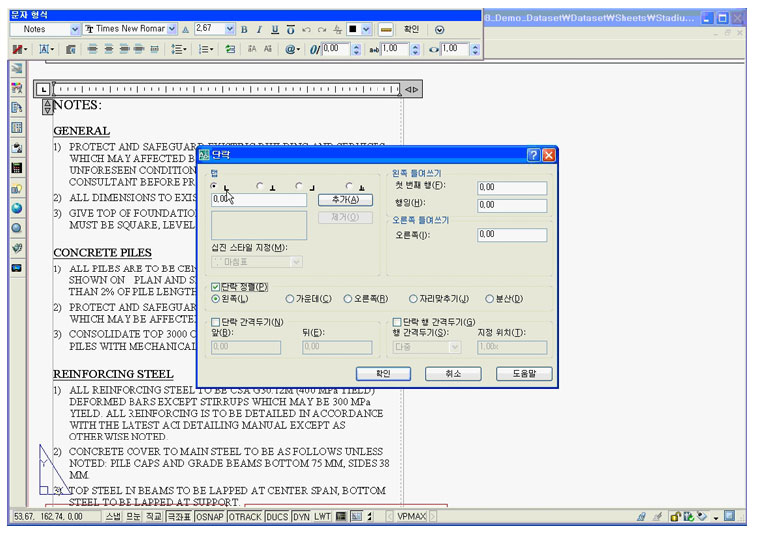Image resolution: width=758 pixels, height=534 pixels.
Task: Click the uppercase conversion icon
Action: point(252,49)
